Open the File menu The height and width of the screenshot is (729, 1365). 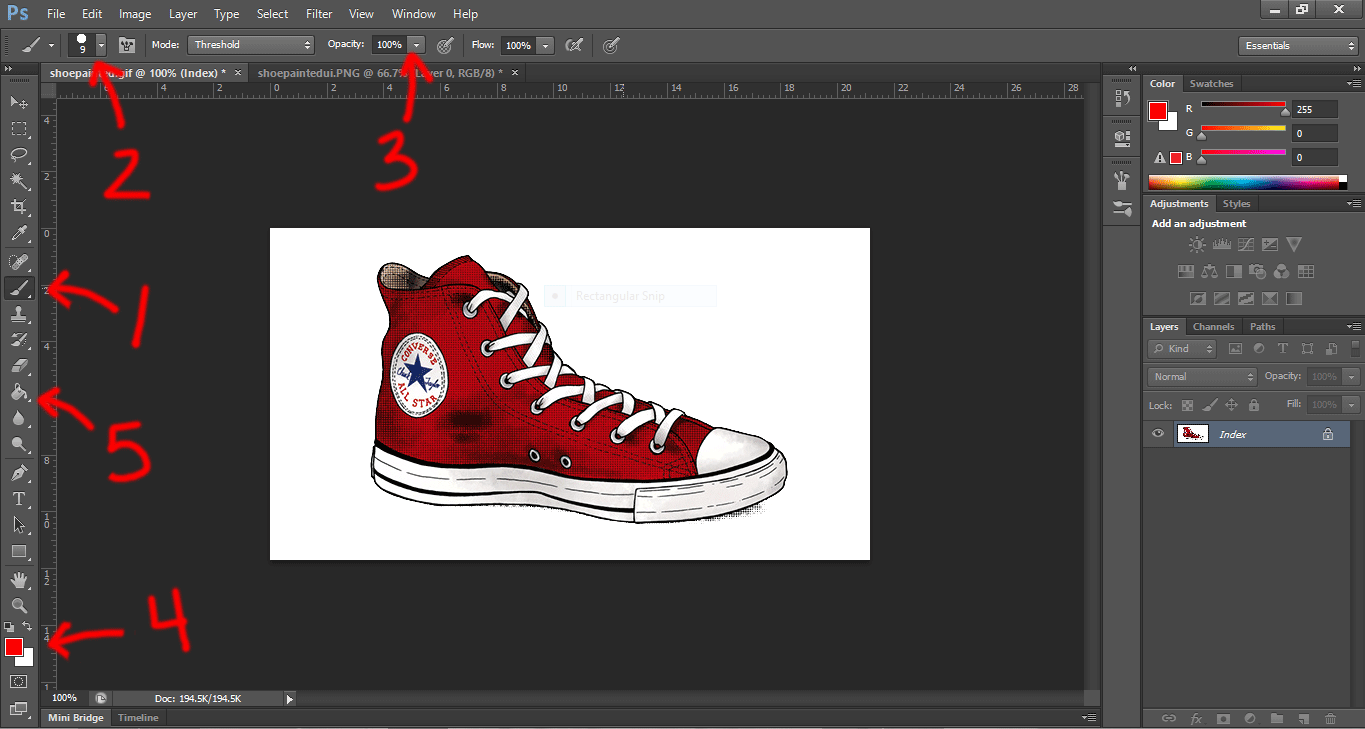pos(56,14)
